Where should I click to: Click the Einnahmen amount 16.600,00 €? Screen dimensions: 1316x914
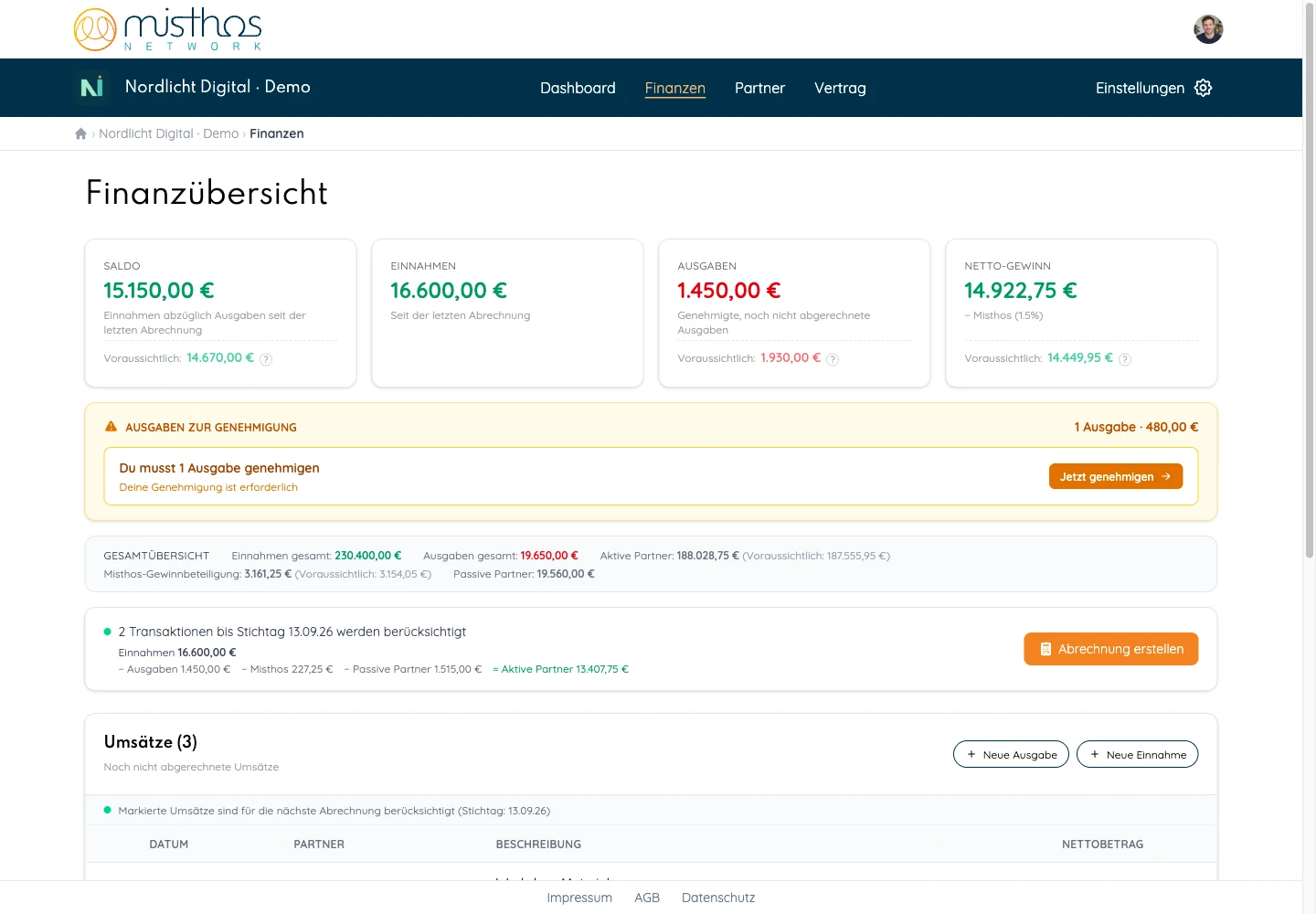[x=449, y=291]
